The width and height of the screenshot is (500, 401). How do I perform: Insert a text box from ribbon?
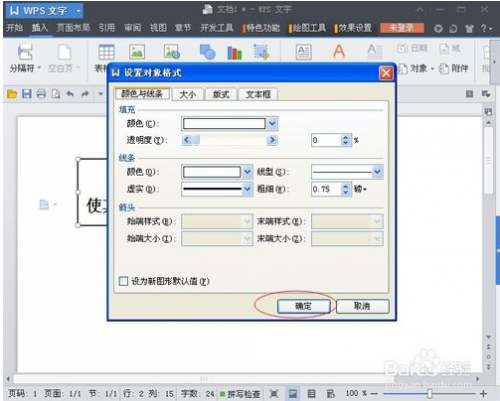[304, 52]
